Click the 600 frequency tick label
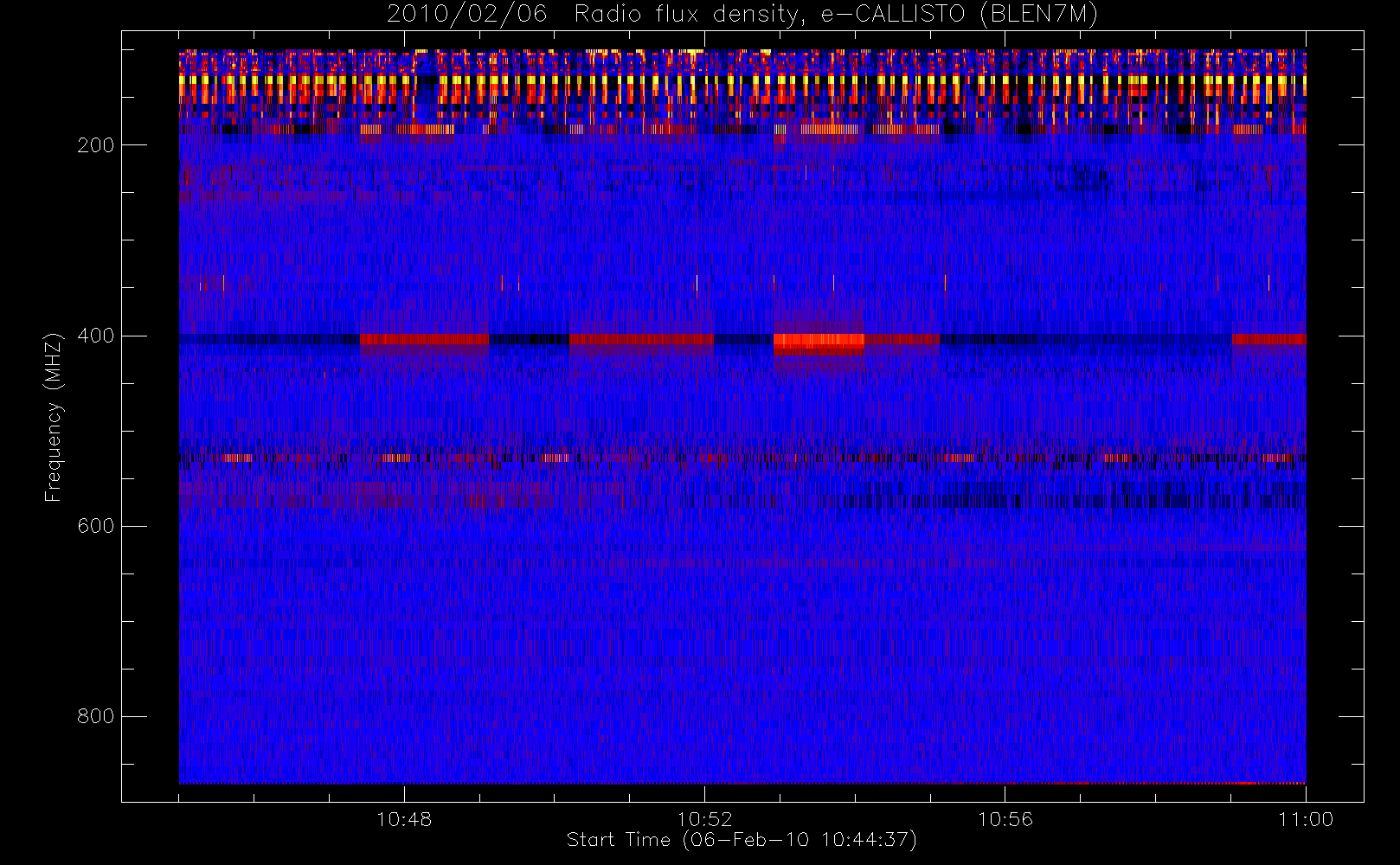Viewport: 1400px width, 865px height. (x=95, y=526)
